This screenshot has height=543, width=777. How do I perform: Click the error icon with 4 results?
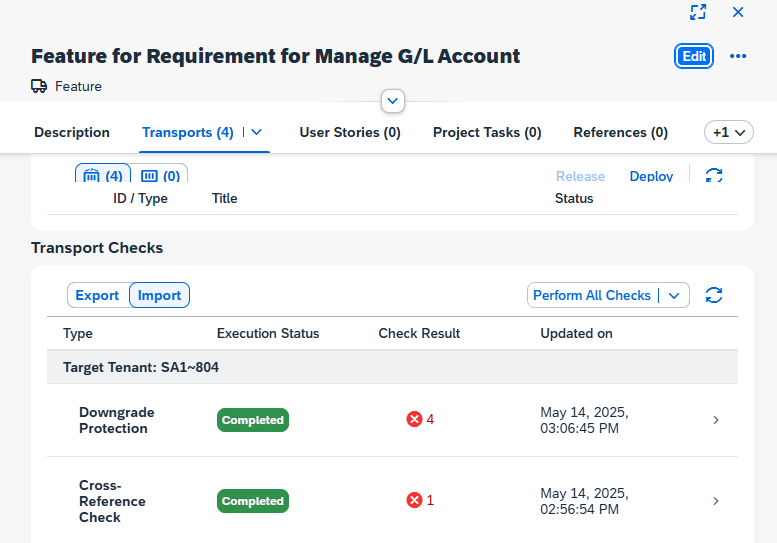414,419
